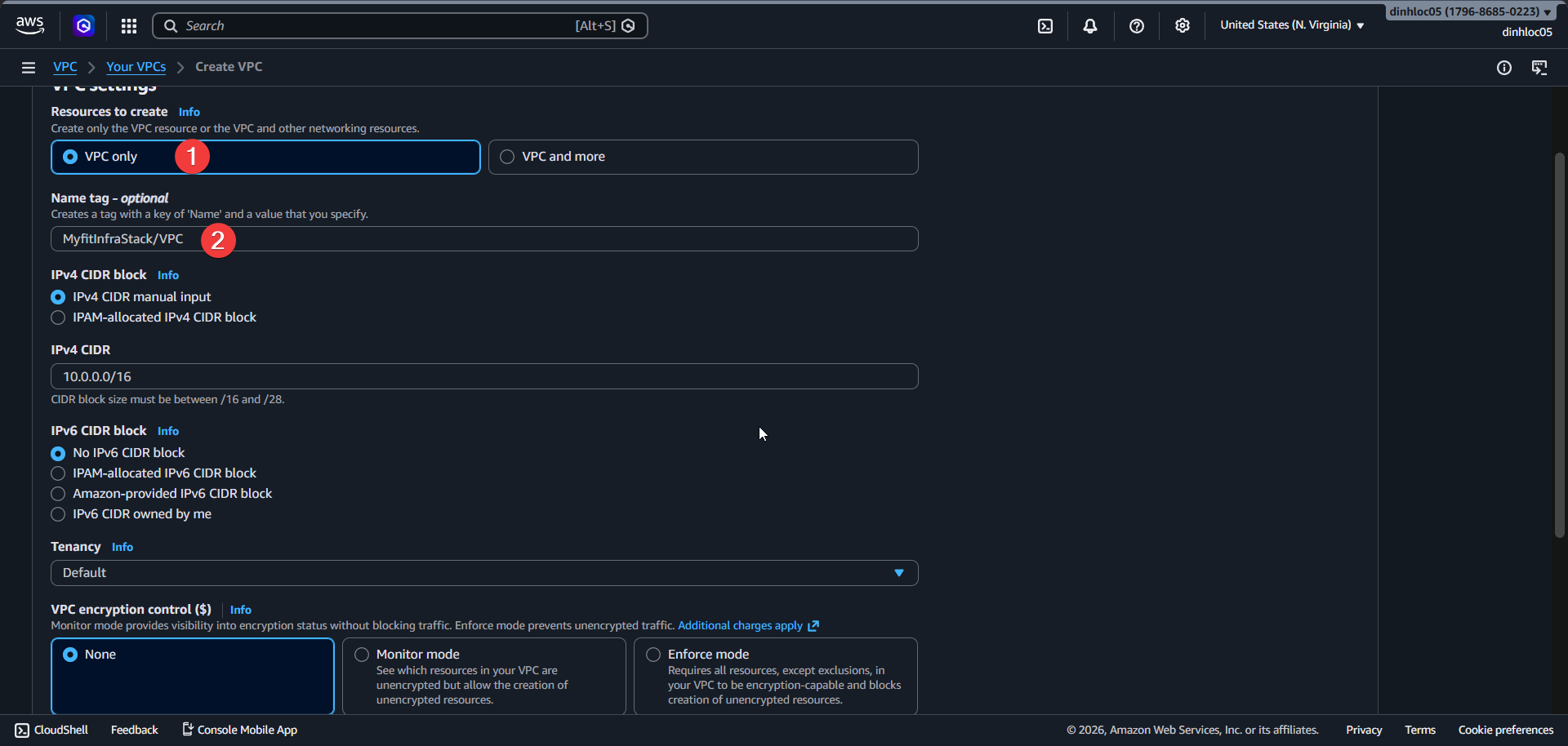Viewport: 1568px width, 746px height.
Task: Open Feedback from the bottom bar
Action: click(x=134, y=730)
